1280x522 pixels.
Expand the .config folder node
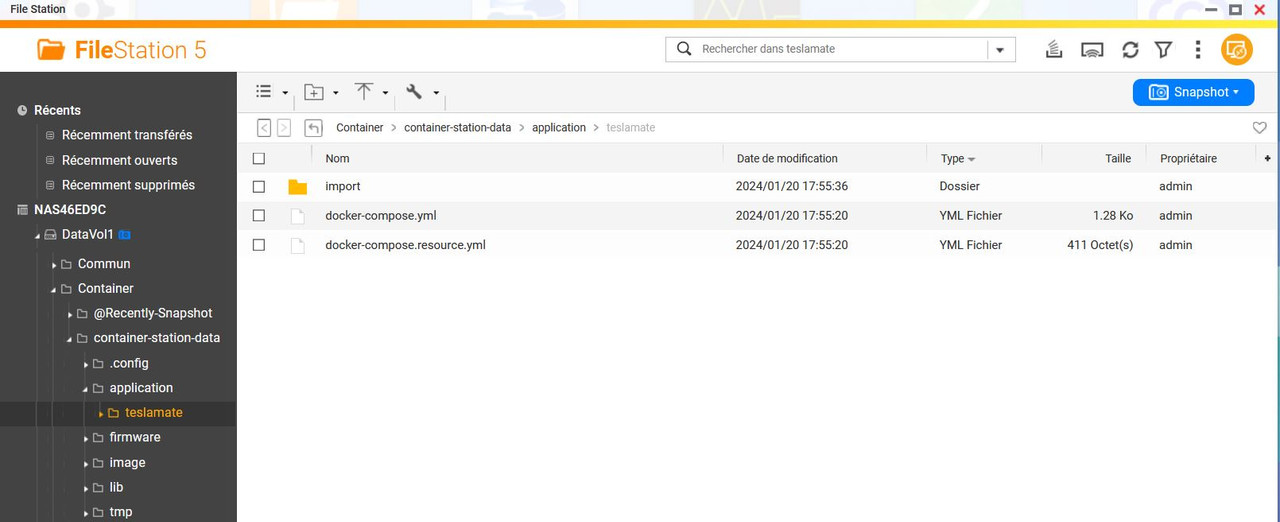point(86,365)
